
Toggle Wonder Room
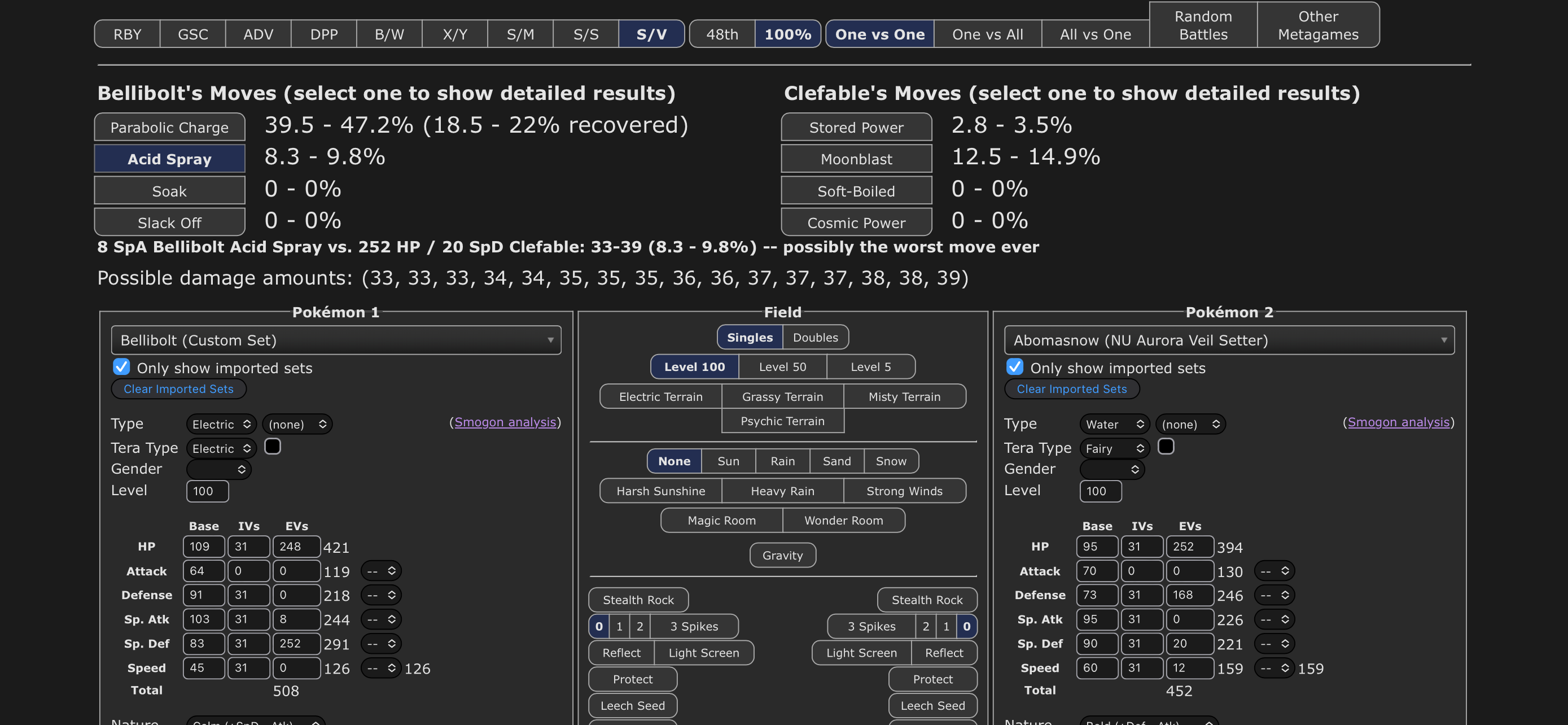click(x=843, y=520)
